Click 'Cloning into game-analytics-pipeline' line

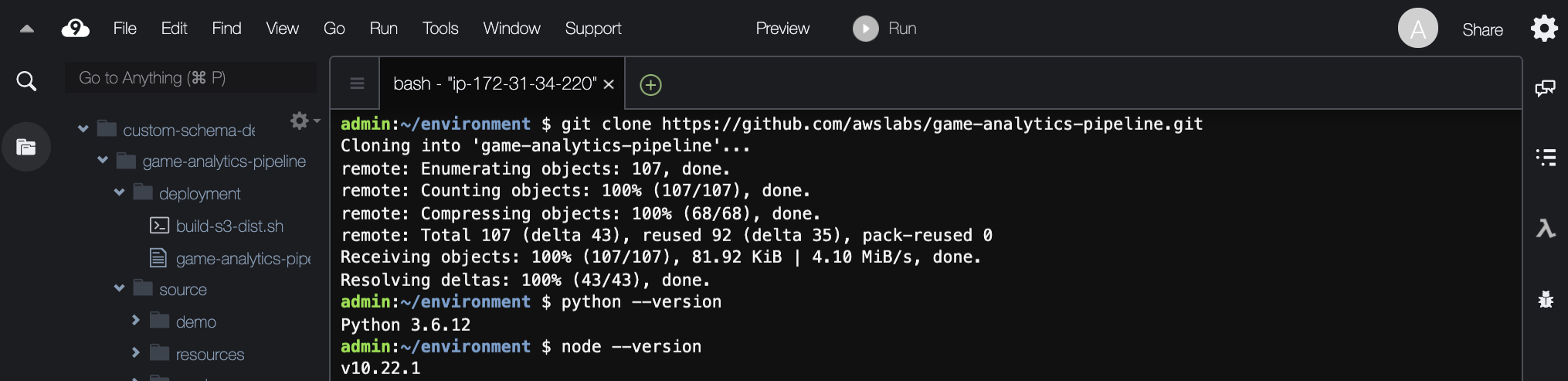tap(545, 146)
